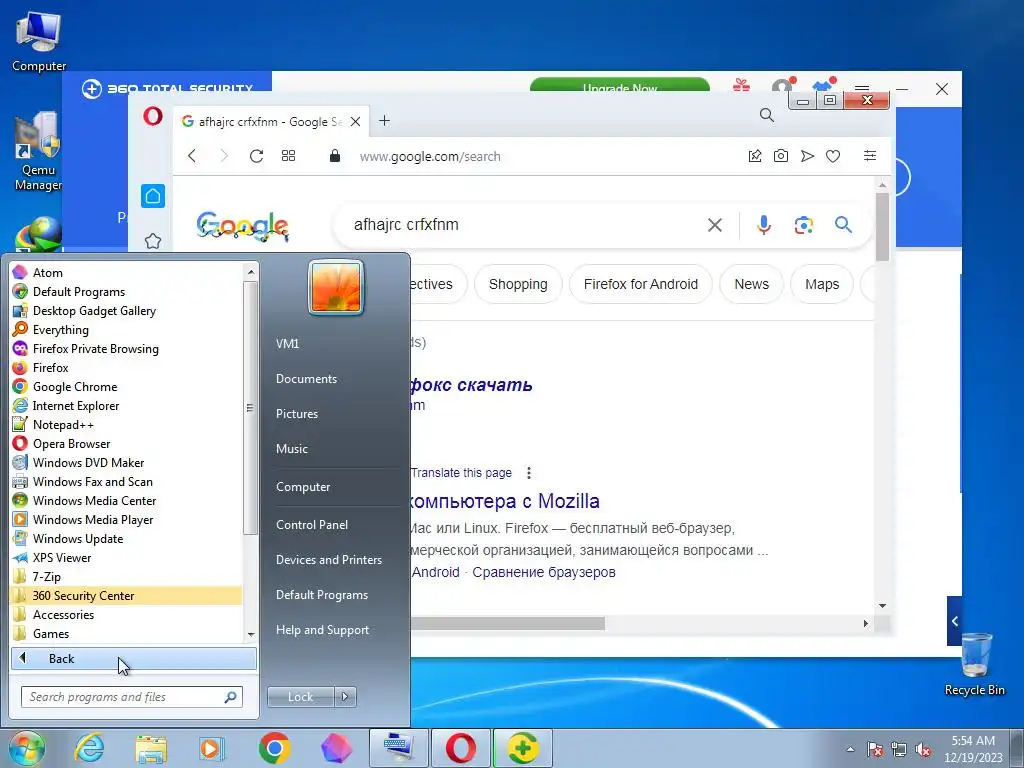Select the Maps filter

(822, 284)
